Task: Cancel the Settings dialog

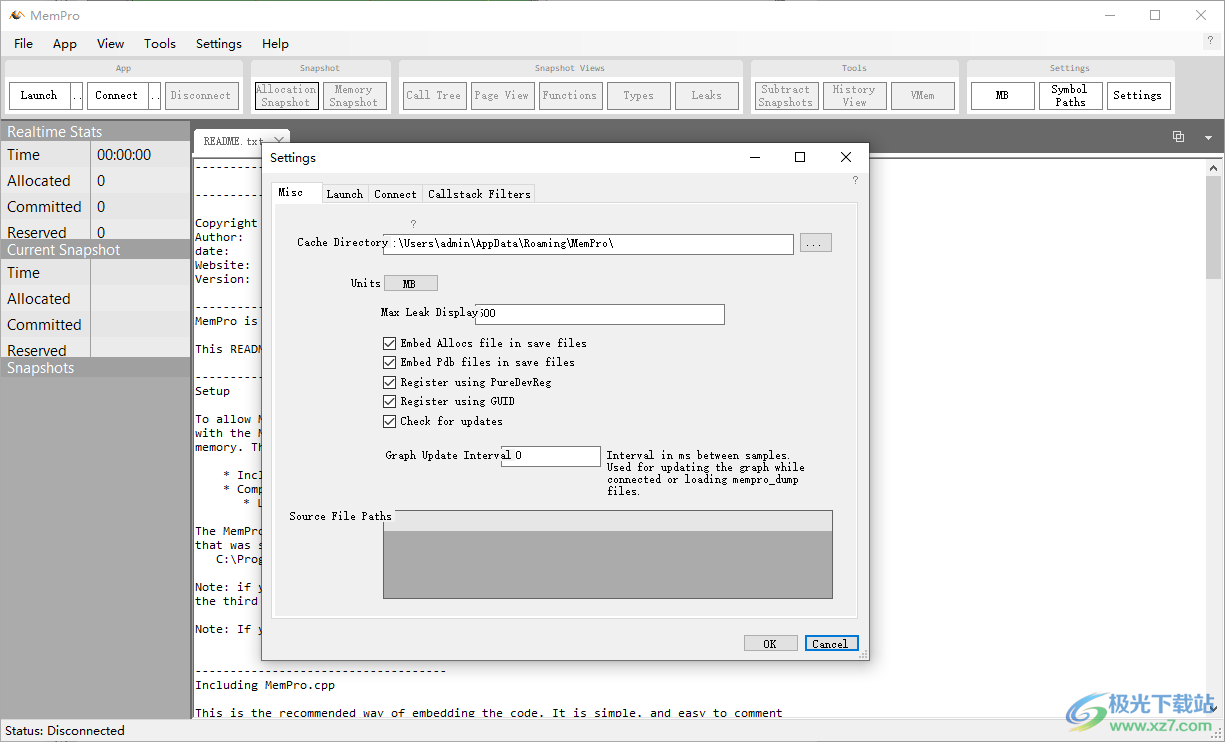Action: (x=830, y=644)
